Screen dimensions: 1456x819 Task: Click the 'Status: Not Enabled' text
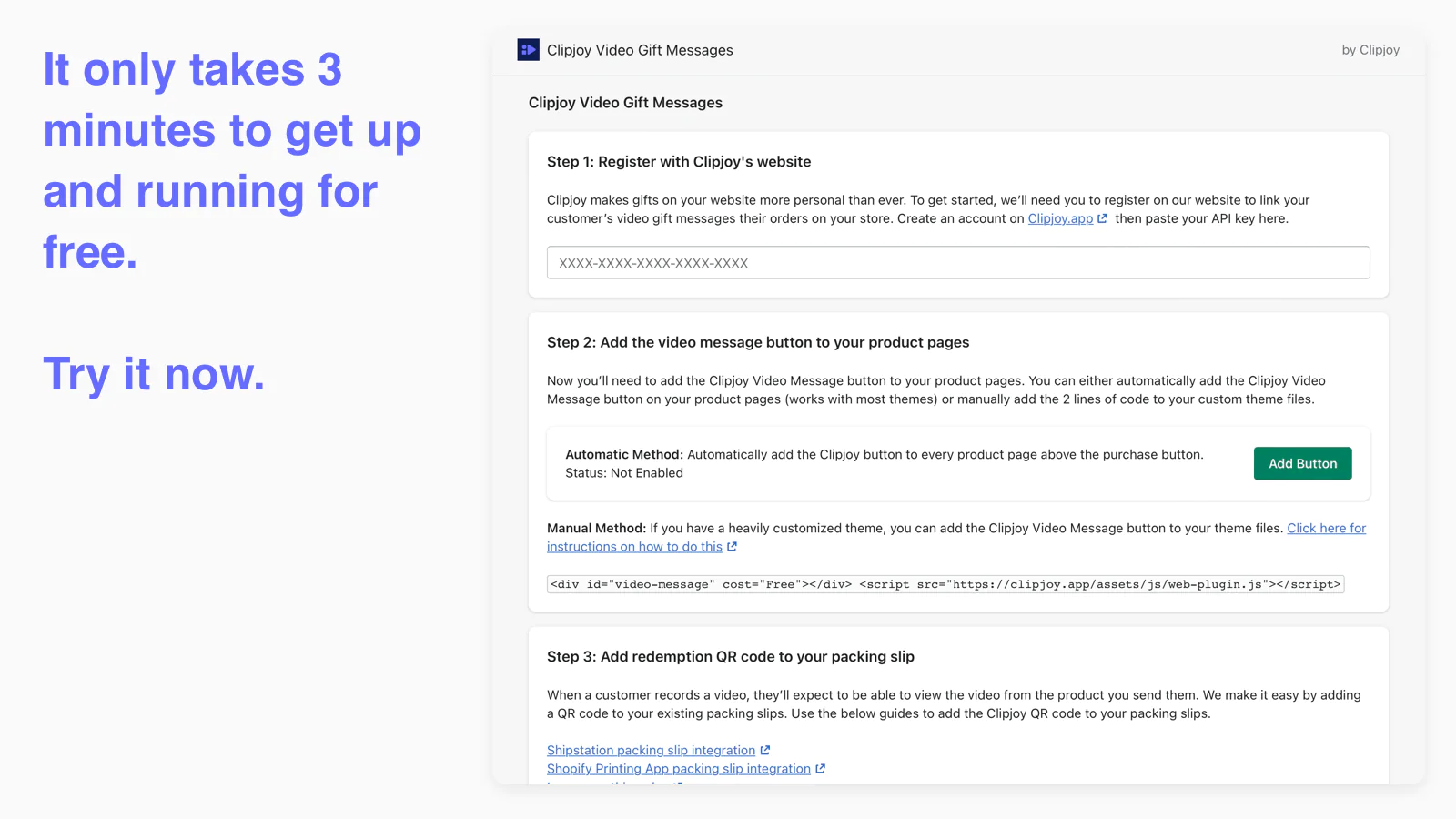click(x=623, y=473)
